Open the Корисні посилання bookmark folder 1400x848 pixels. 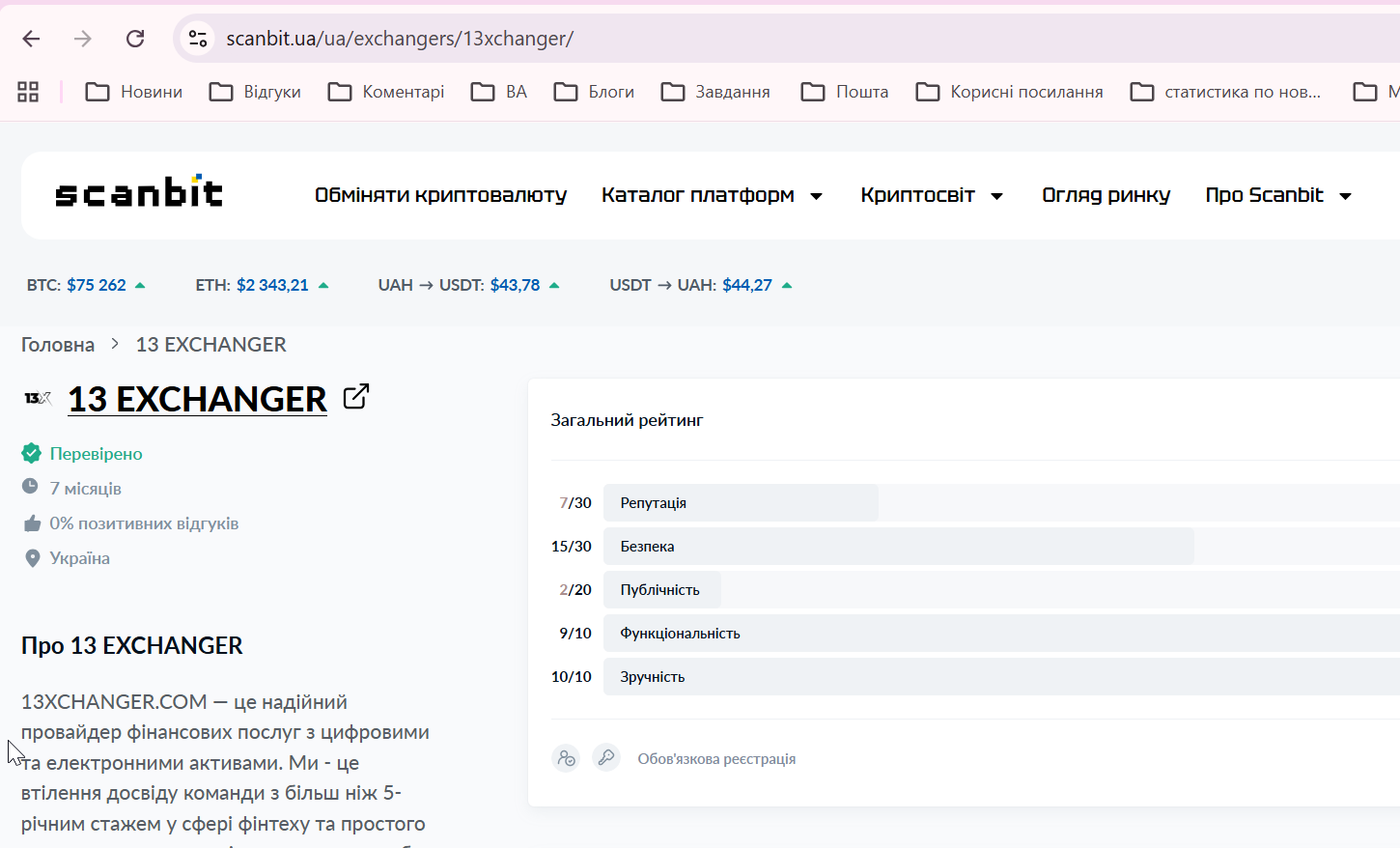coord(1010,92)
